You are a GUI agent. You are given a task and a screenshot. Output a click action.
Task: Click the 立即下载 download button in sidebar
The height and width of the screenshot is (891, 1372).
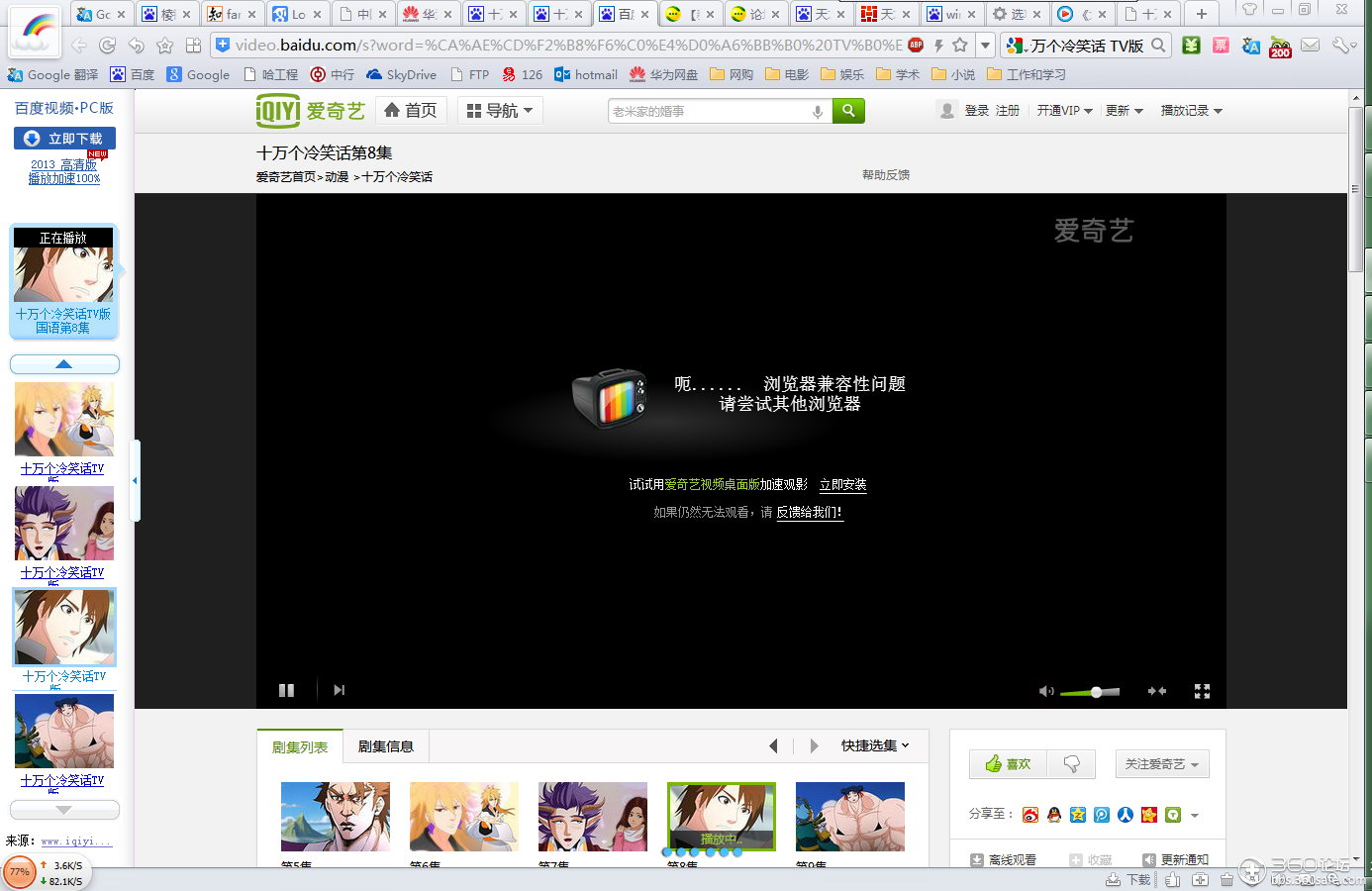click(64, 139)
